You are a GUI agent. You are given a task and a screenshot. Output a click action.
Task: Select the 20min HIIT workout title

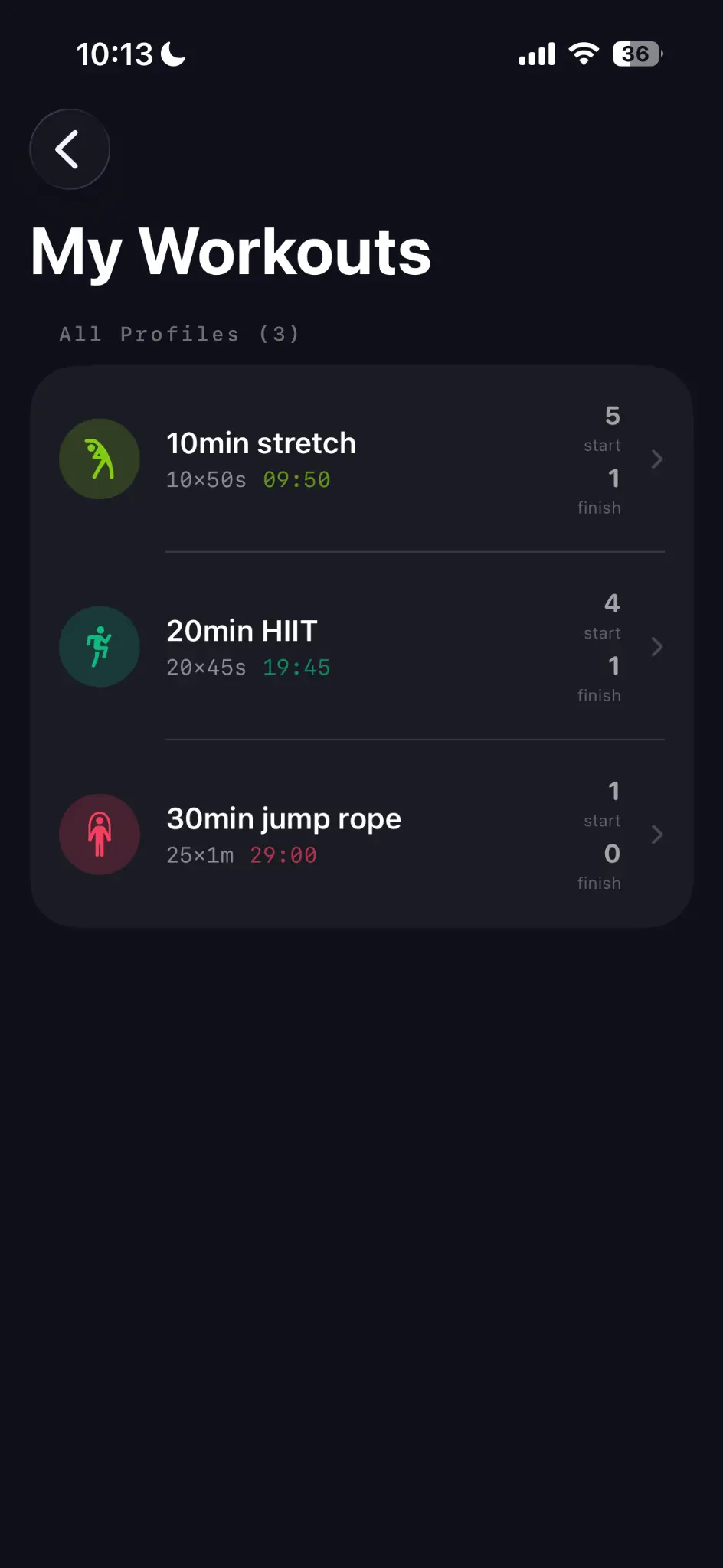242,631
